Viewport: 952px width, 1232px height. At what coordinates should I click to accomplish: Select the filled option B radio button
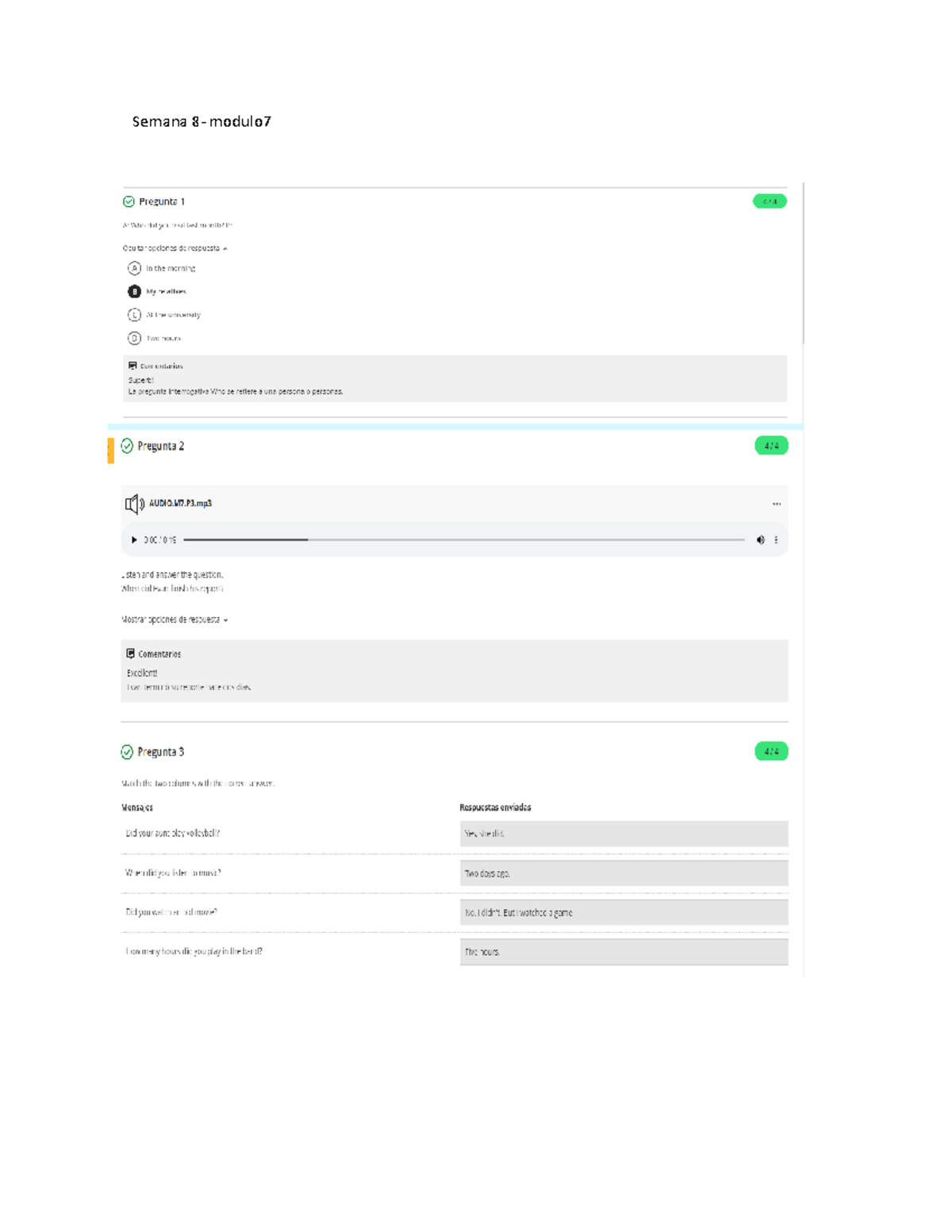134,291
